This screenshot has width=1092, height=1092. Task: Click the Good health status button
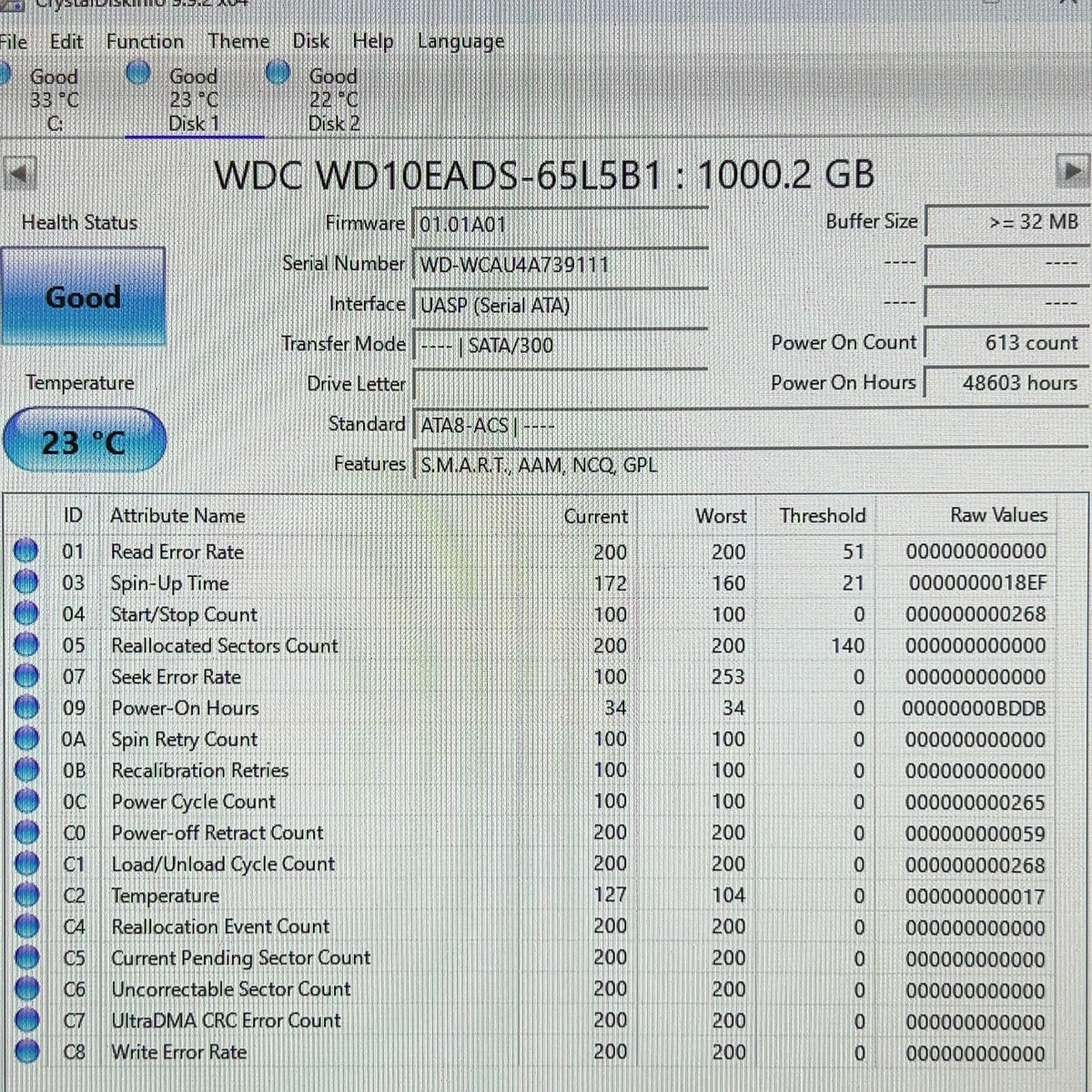[x=83, y=297]
